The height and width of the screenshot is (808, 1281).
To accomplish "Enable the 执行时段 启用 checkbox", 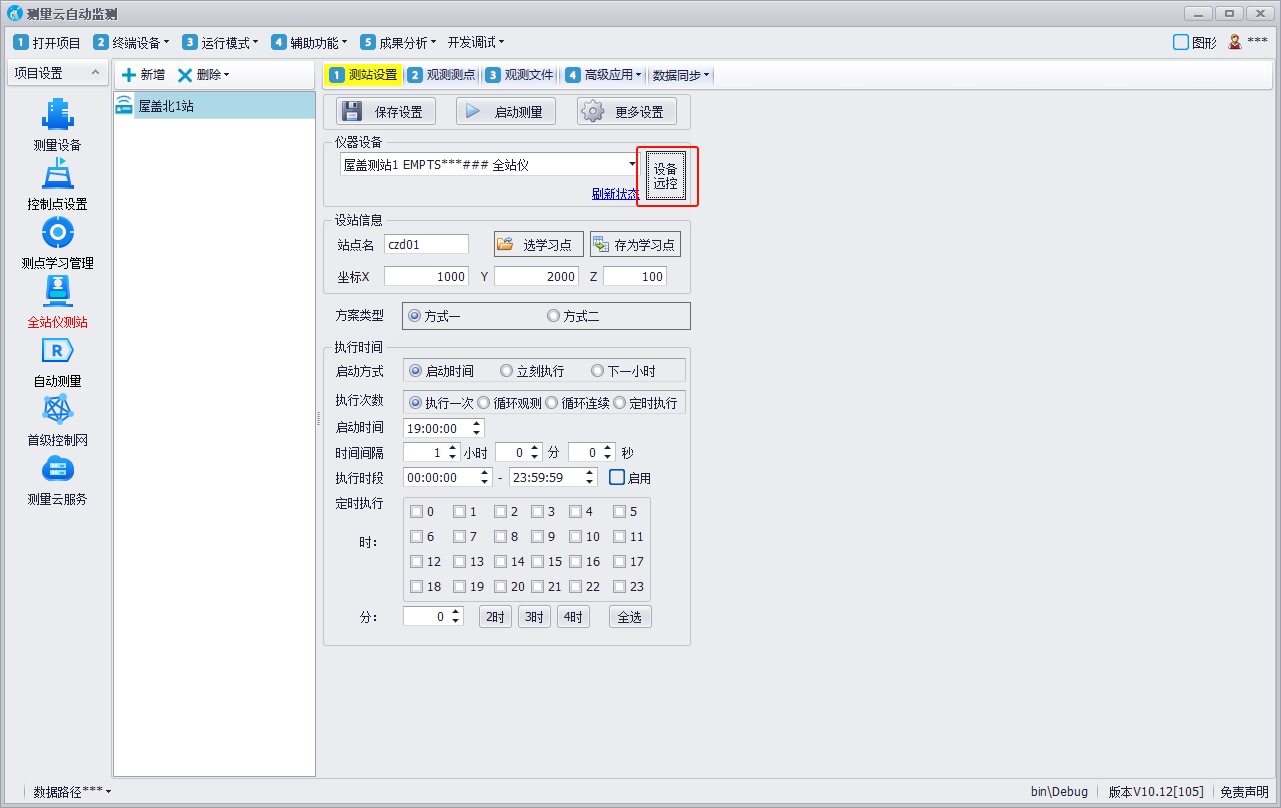I will (x=617, y=478).
